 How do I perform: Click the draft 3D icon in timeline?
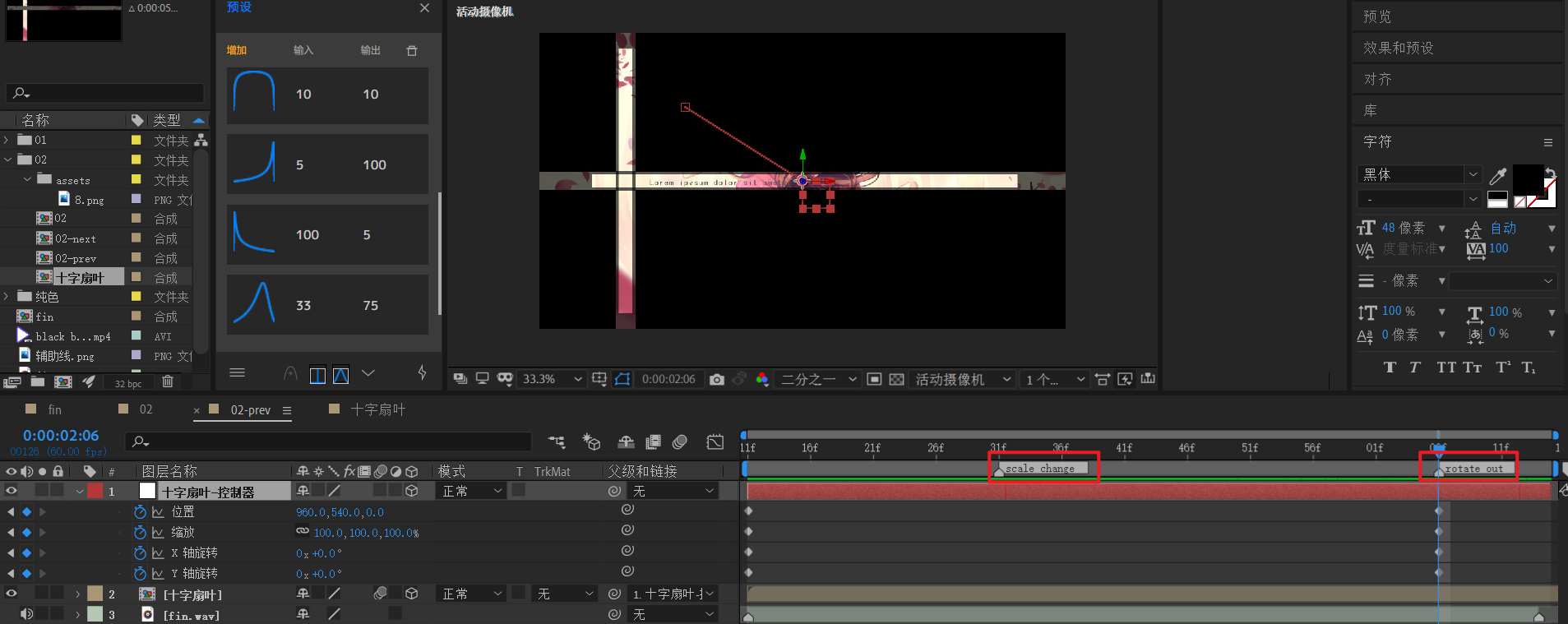tap(591, 442)
